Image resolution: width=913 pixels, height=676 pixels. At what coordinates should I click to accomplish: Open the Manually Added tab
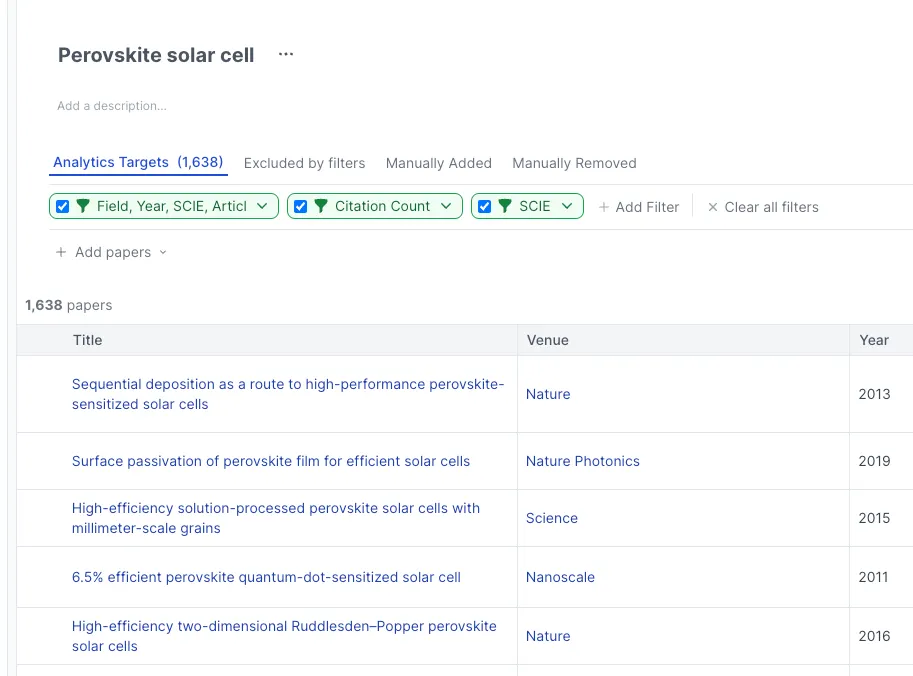pyautogui.click(x=439, y=163)
